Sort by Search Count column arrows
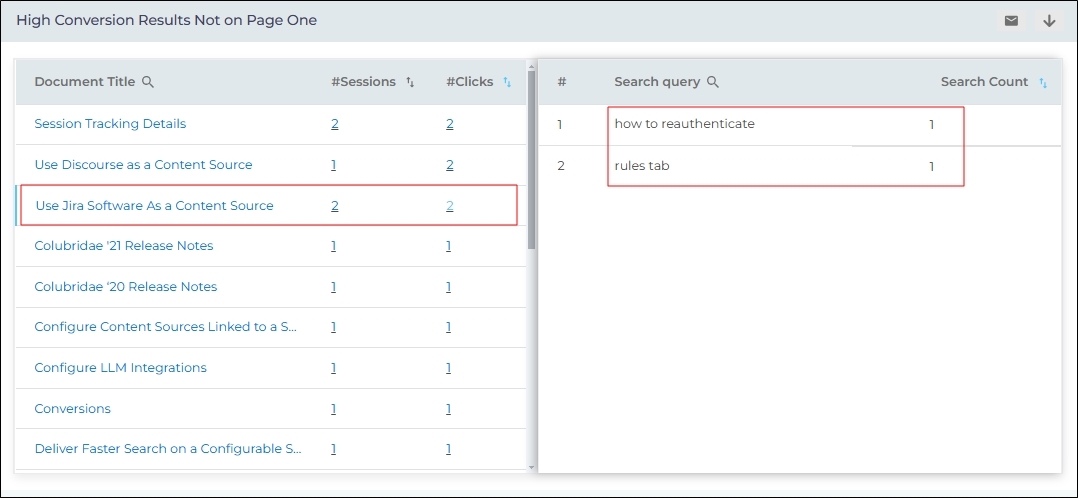The image size is (1078, 498). [x=1044, y=82]
